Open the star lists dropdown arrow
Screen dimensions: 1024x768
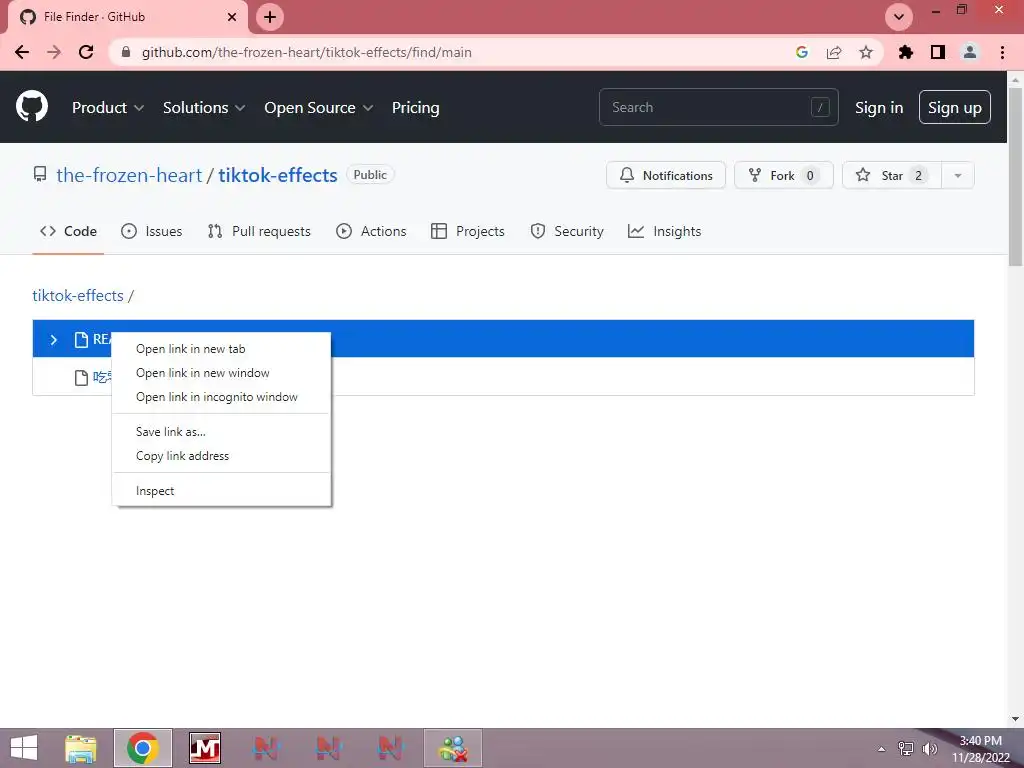957,175
